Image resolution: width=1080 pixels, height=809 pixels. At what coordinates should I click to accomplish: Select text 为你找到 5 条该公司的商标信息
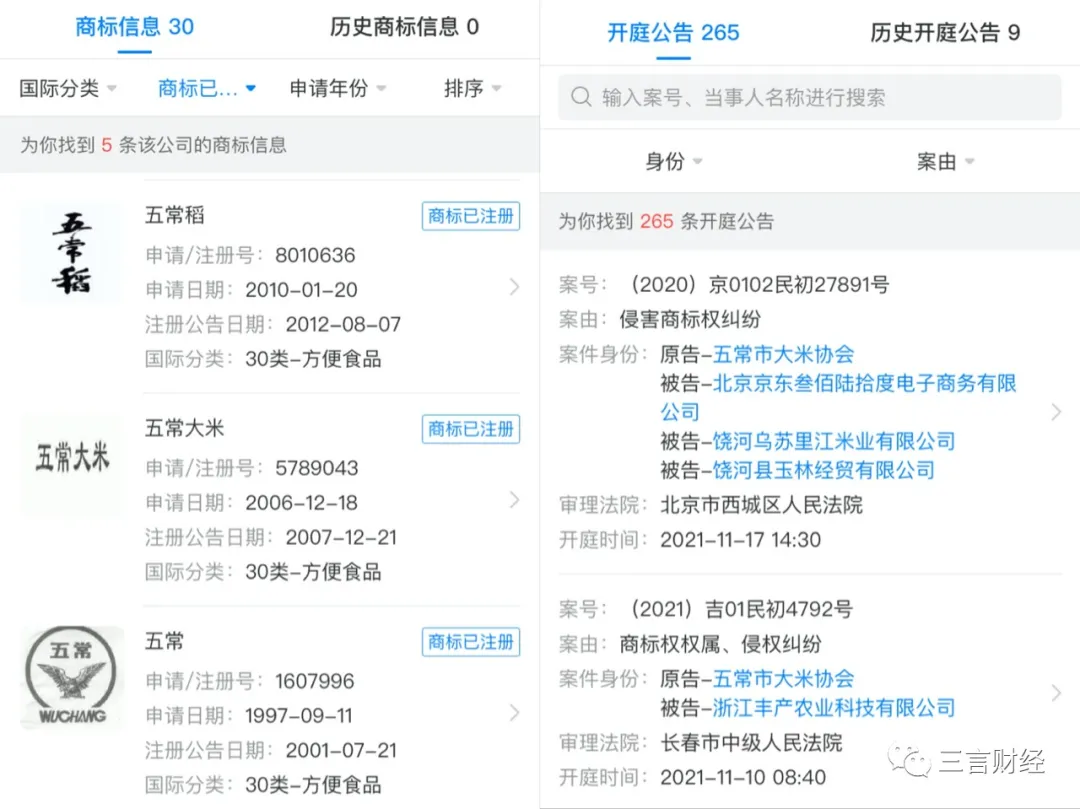click(x=153, y=145)
